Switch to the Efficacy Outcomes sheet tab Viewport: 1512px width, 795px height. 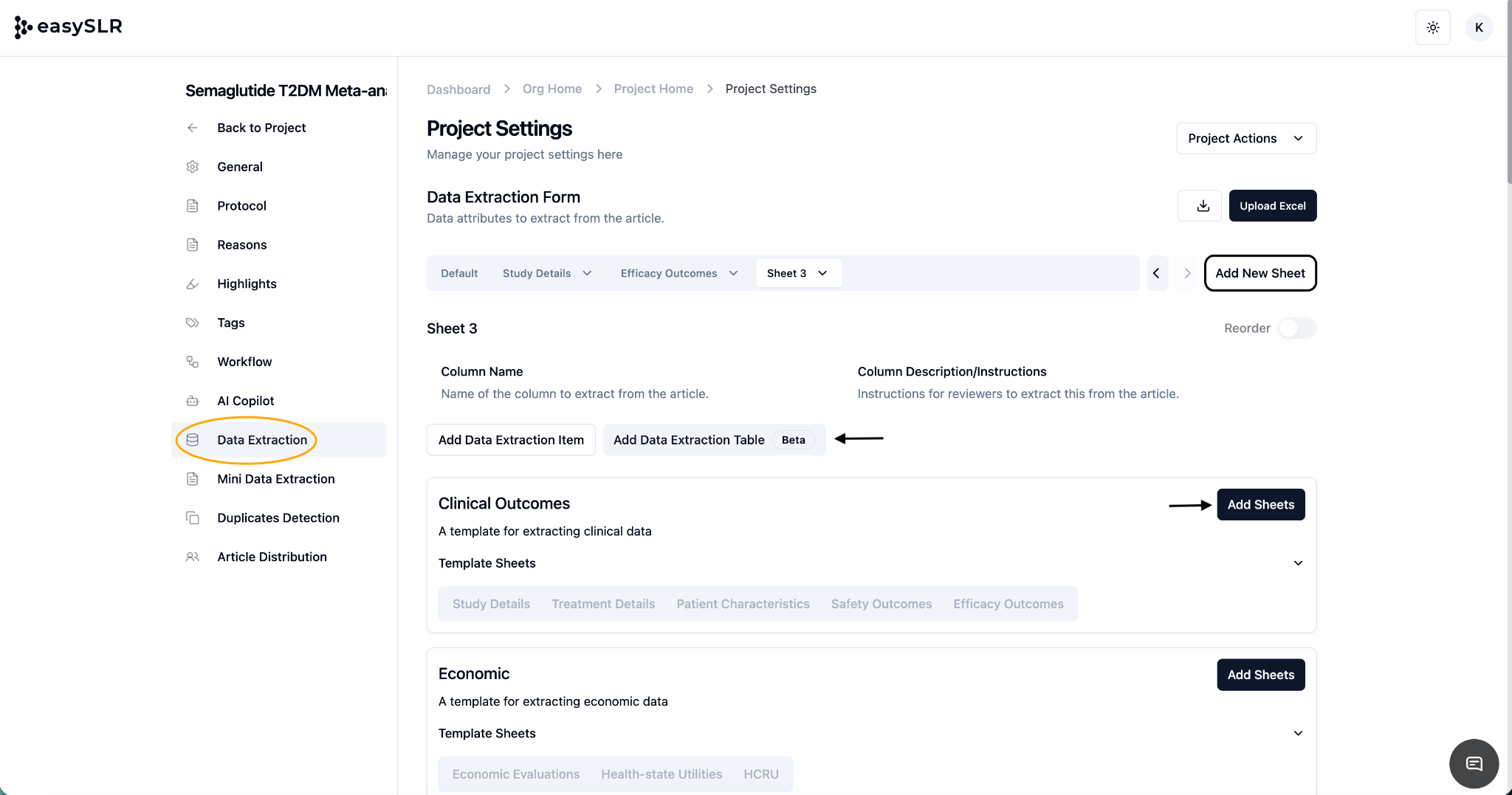668,273
